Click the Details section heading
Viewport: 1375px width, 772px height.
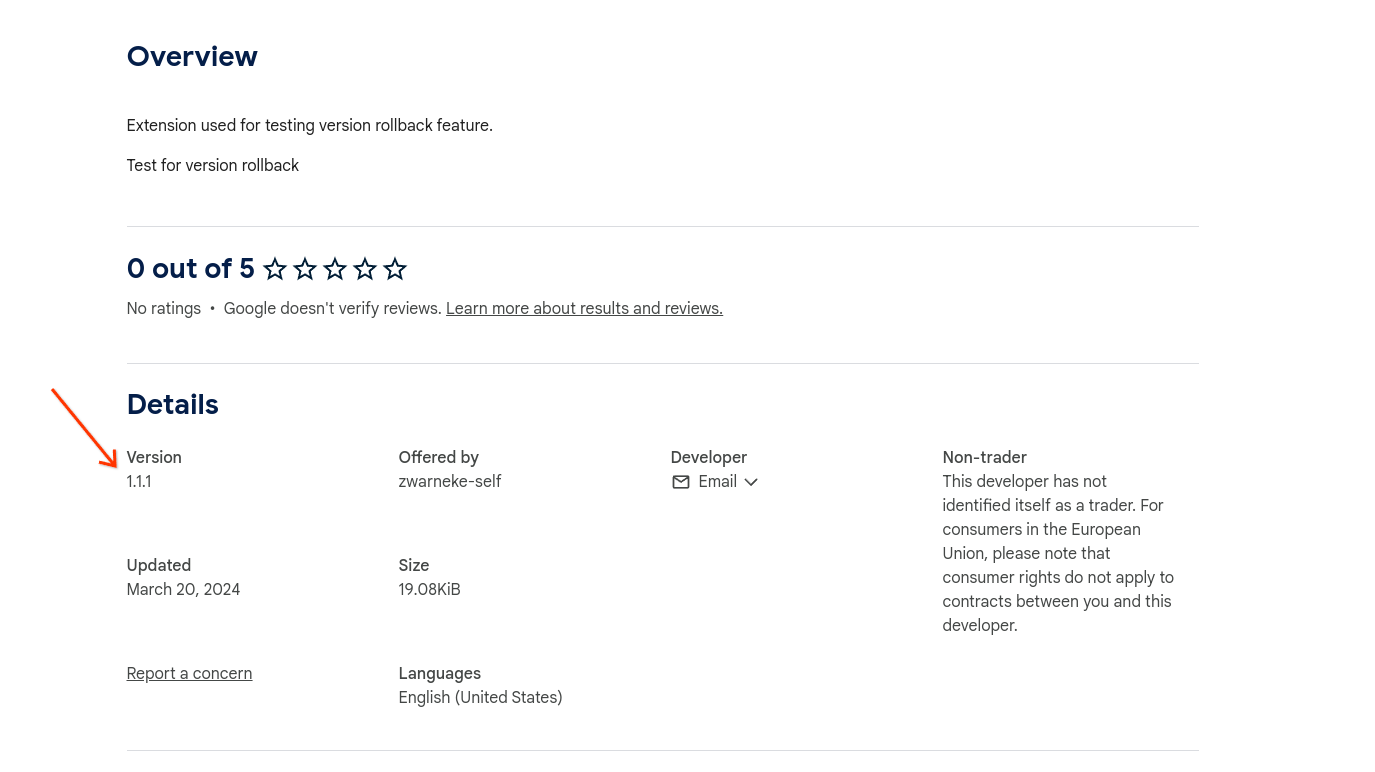tap(172, 405)
